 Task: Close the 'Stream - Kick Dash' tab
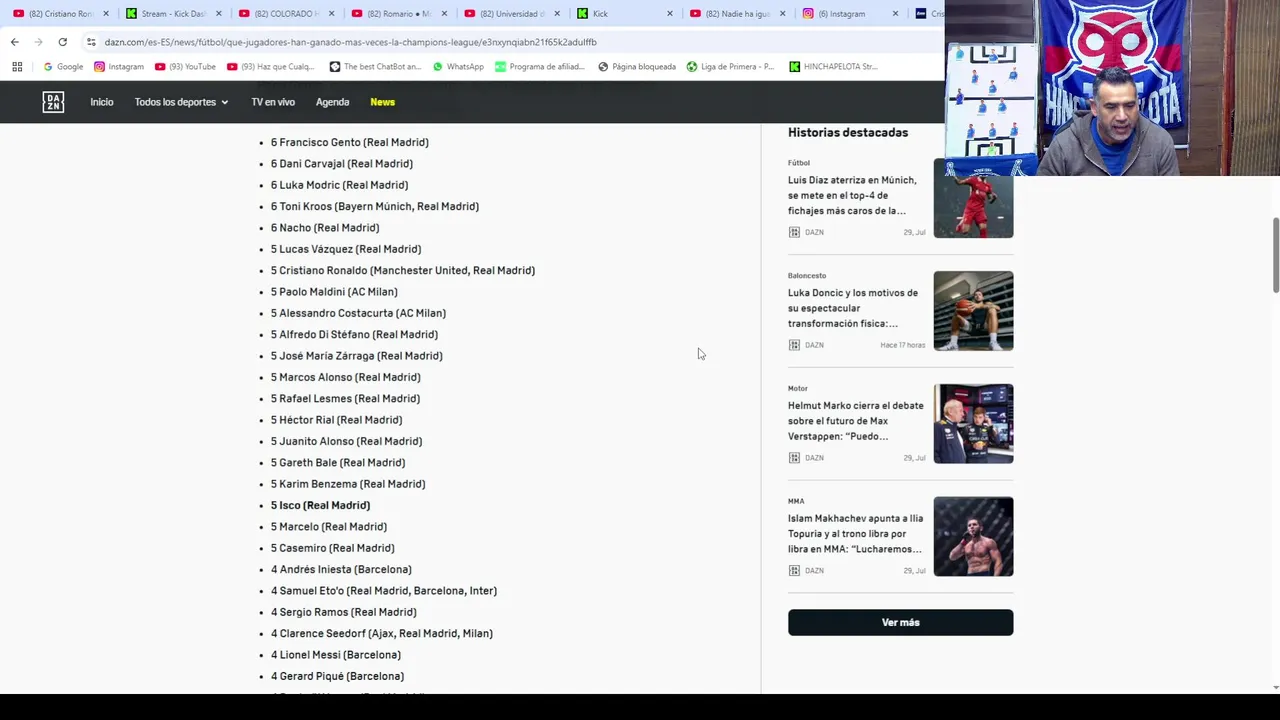click(218, 14)
